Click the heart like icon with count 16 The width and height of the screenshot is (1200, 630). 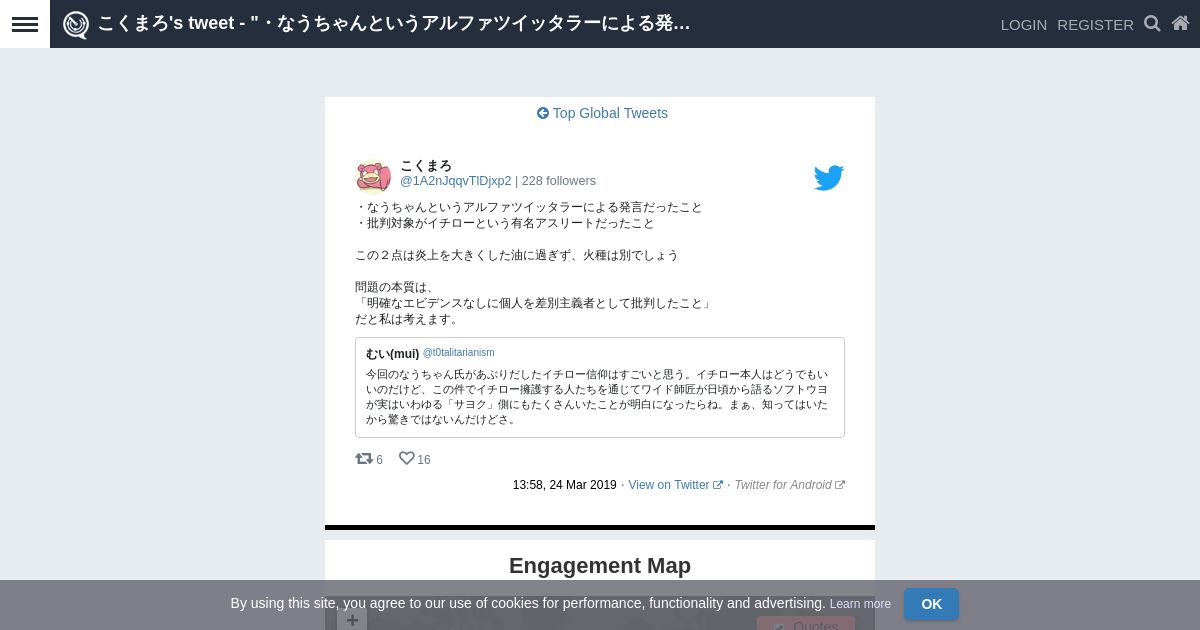pos(407,459)
